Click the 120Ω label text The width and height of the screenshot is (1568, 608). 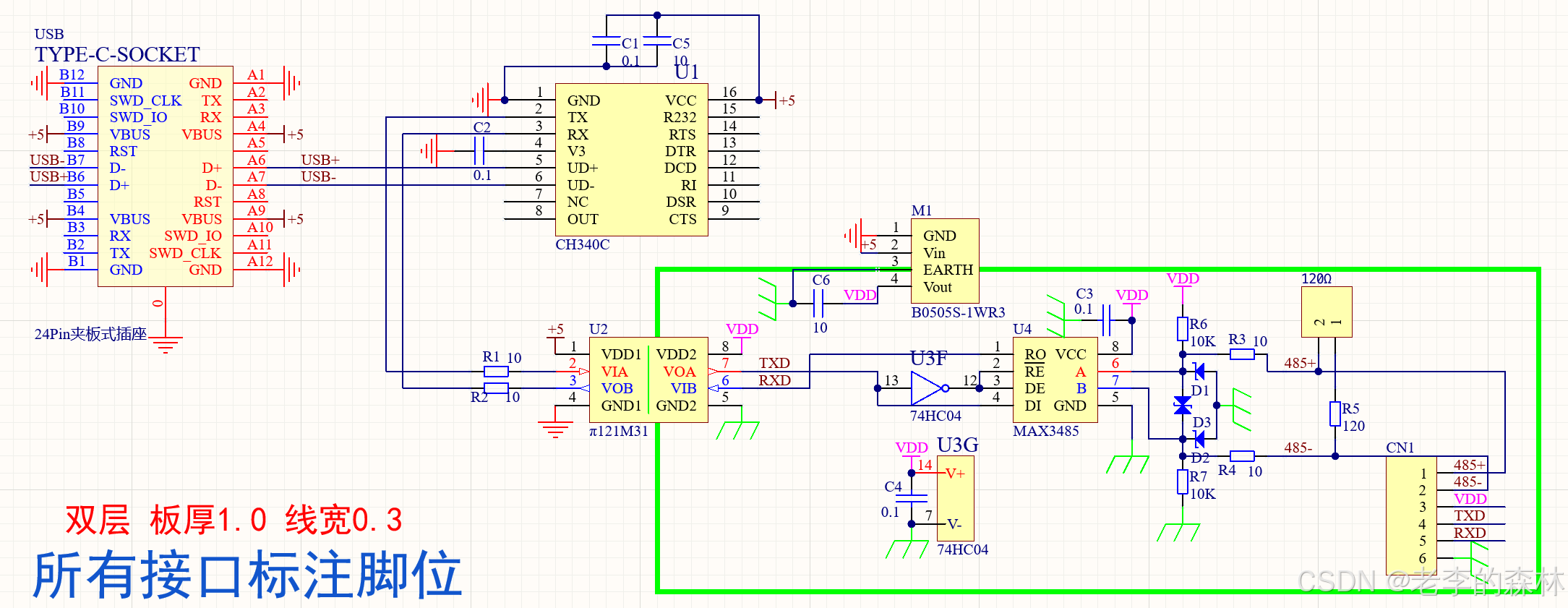click(1316, 278)
